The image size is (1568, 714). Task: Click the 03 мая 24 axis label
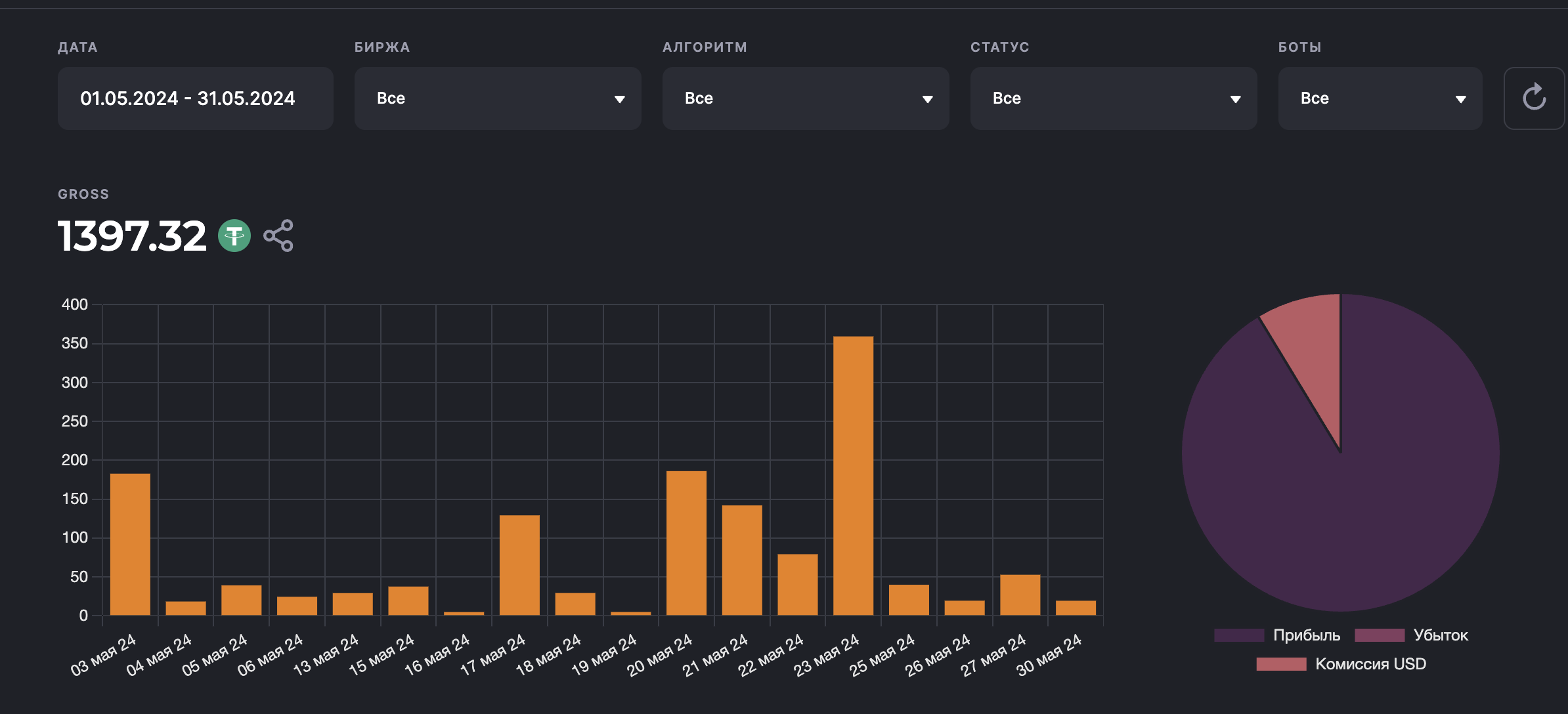104,654
